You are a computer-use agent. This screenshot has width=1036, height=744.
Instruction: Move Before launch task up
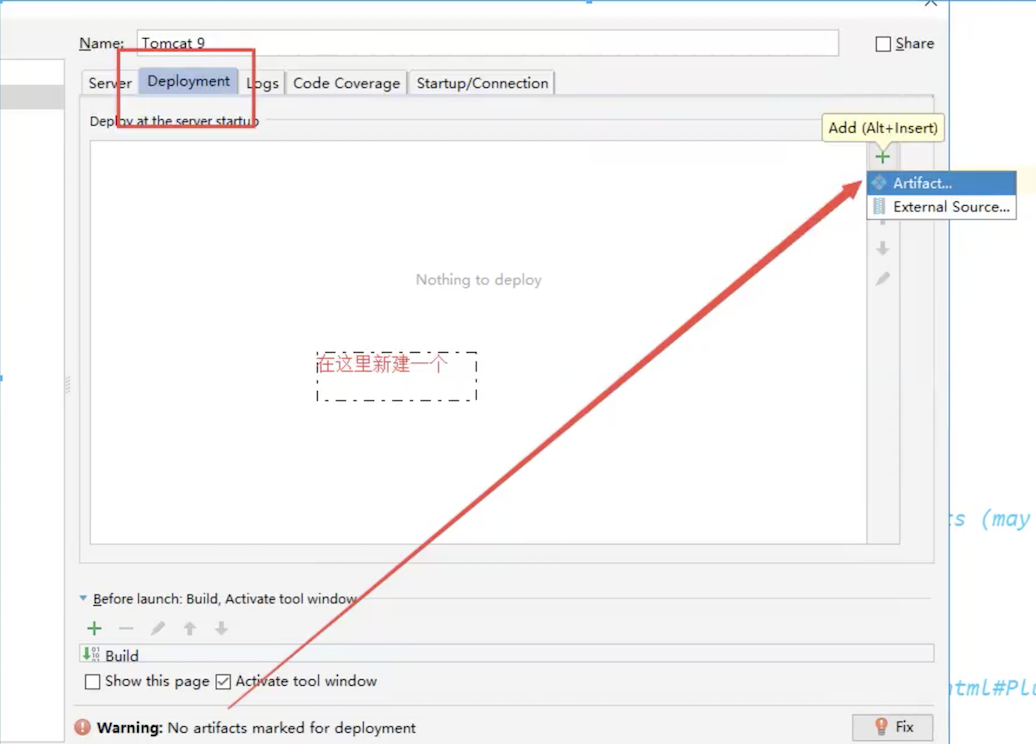190,628
